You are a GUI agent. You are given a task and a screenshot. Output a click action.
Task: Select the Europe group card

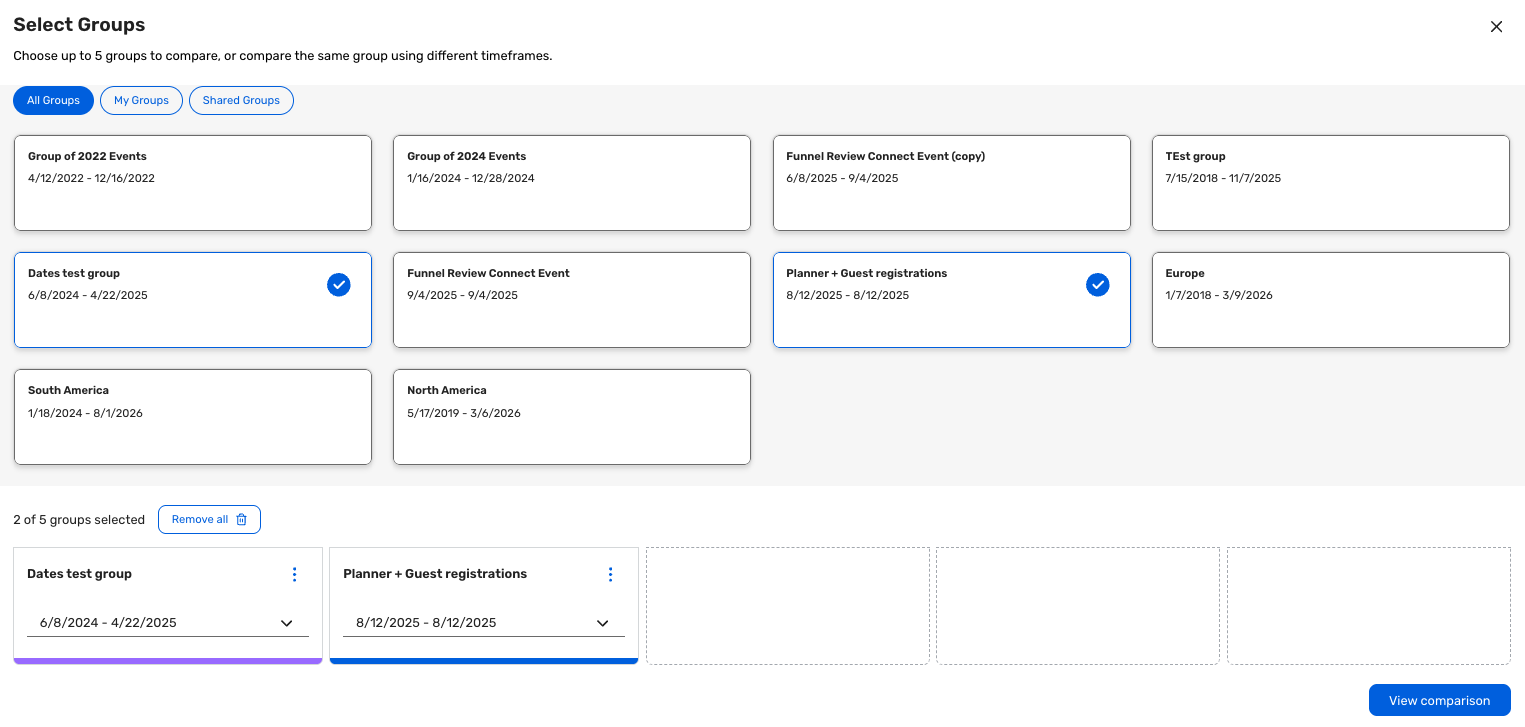click(1330, 300)
